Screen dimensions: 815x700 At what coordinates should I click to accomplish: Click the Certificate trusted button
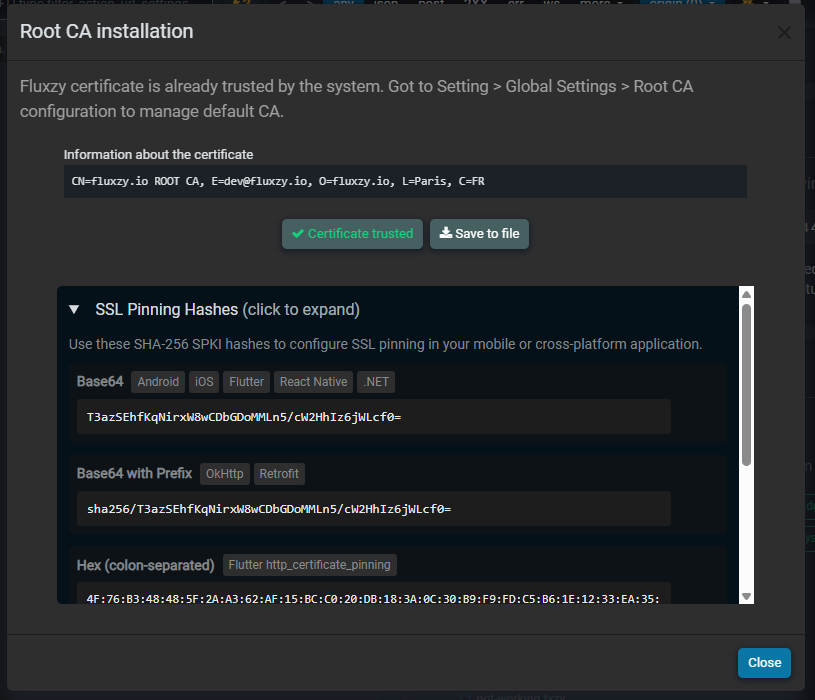[x=352, y=234]
